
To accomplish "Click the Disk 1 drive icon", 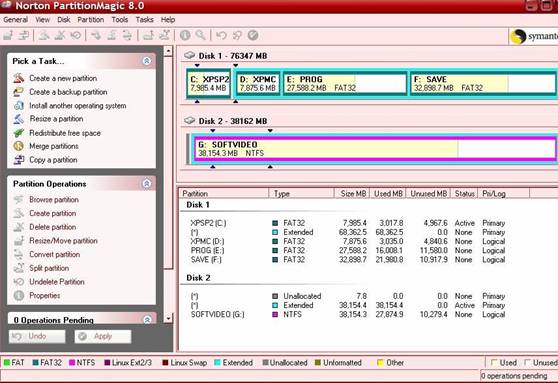I will pos(190,56).
